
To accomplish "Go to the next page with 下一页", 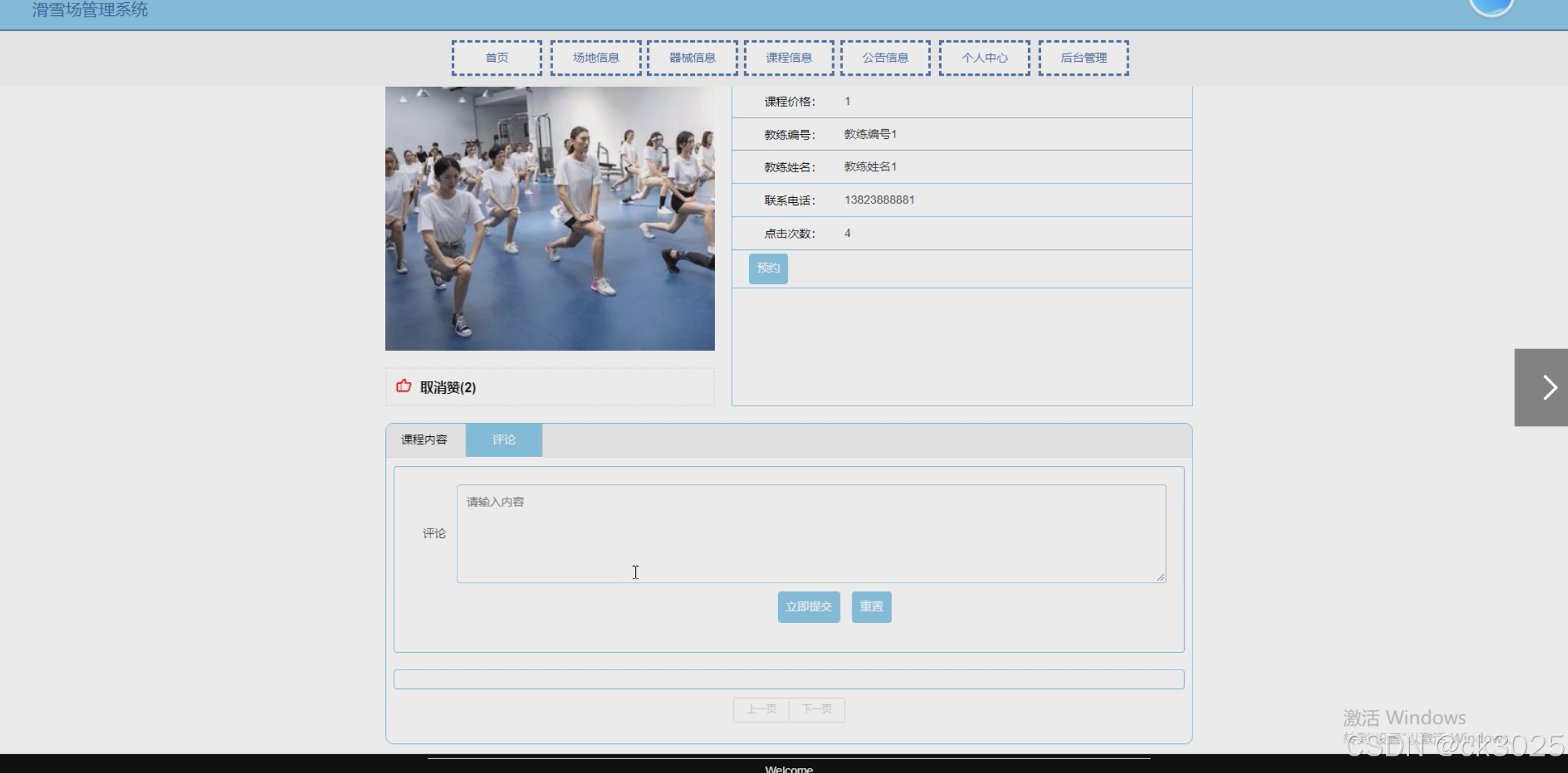I will coord(817,709).
